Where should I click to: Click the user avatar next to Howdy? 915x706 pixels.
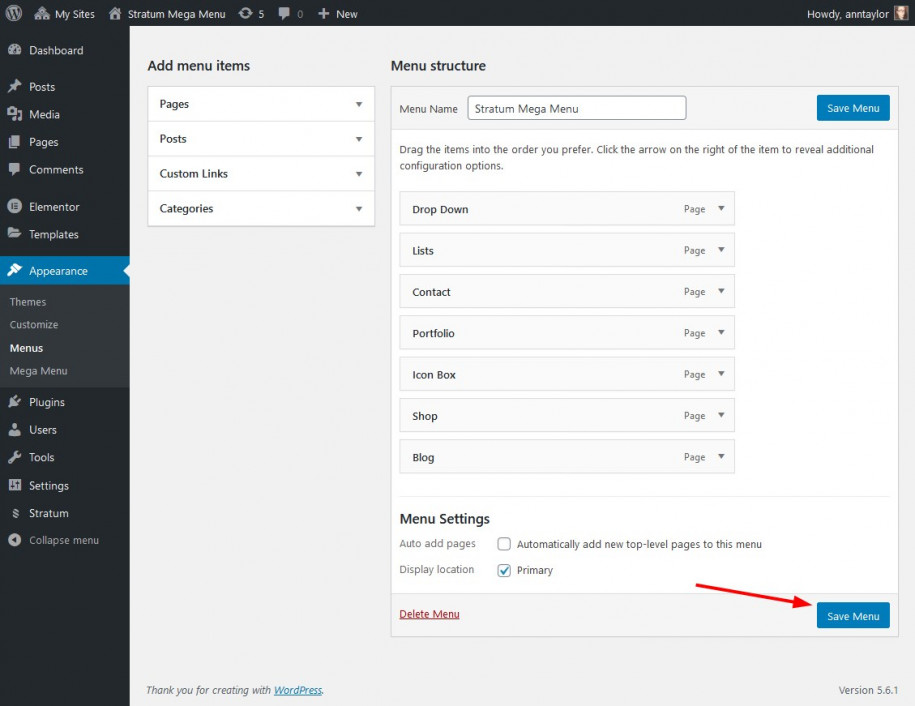click(901, 13)
